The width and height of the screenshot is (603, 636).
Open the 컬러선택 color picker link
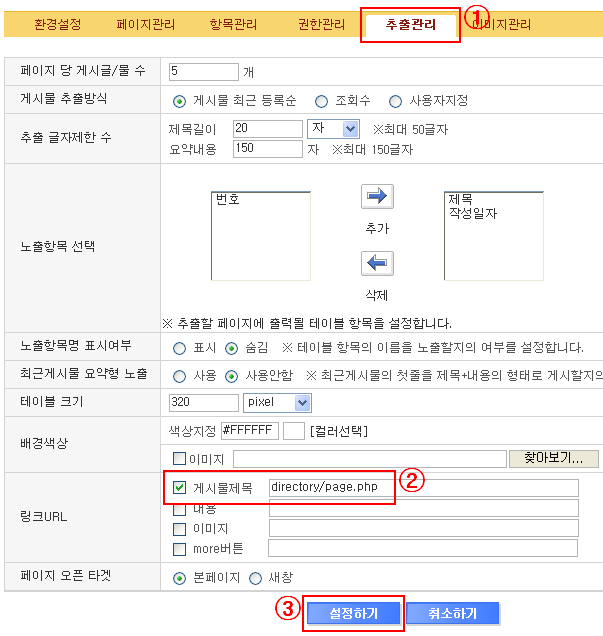pos(339,431)
